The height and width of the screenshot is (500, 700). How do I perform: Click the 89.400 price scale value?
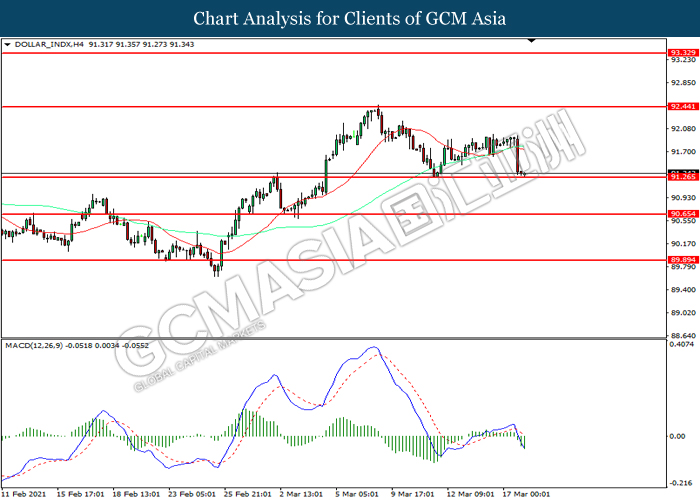pos(683,290)
